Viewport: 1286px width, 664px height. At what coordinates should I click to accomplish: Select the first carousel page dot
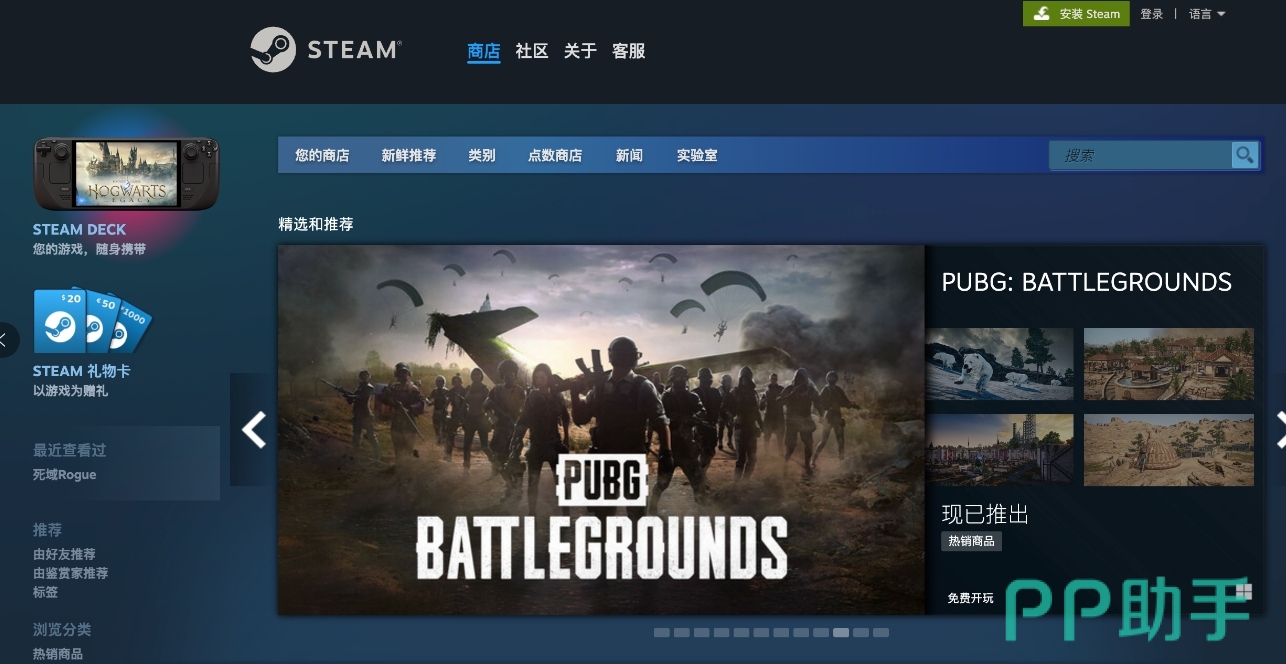click(662, 632)
